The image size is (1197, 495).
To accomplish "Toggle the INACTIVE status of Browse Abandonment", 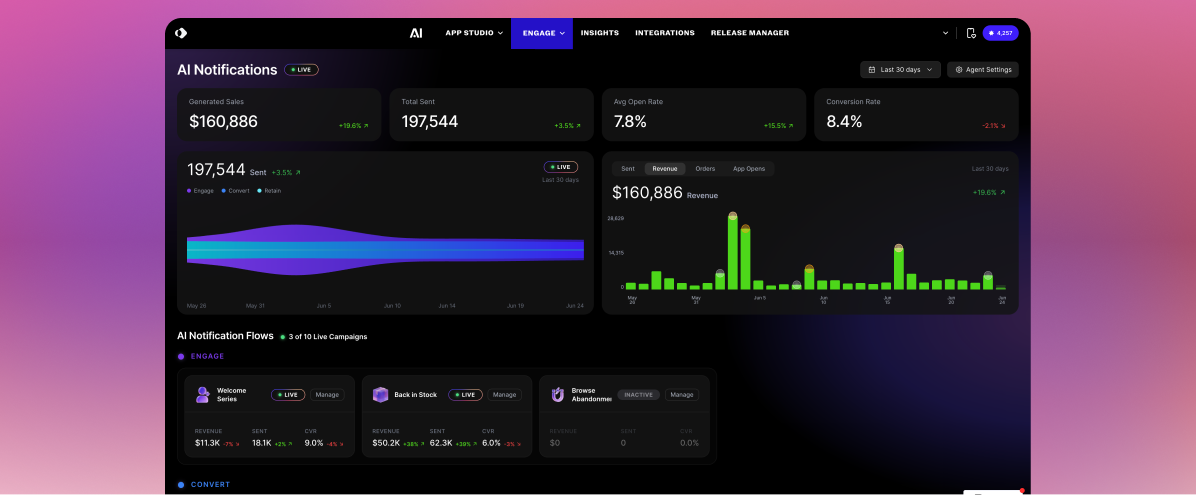I will [x=638, y=395].
